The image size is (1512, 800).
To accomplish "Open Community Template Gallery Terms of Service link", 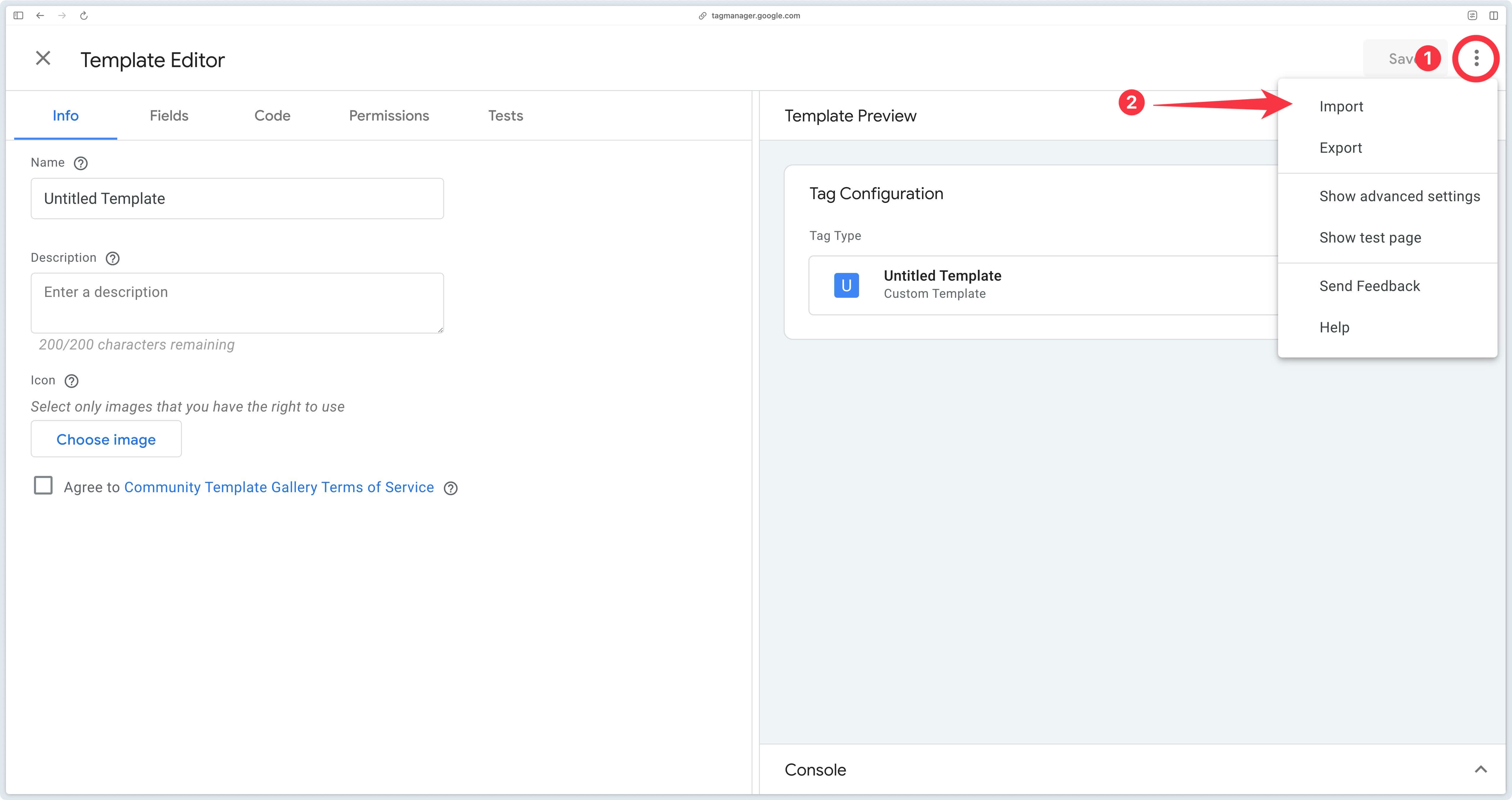I will pyautogui.click(x=279, y=487).
